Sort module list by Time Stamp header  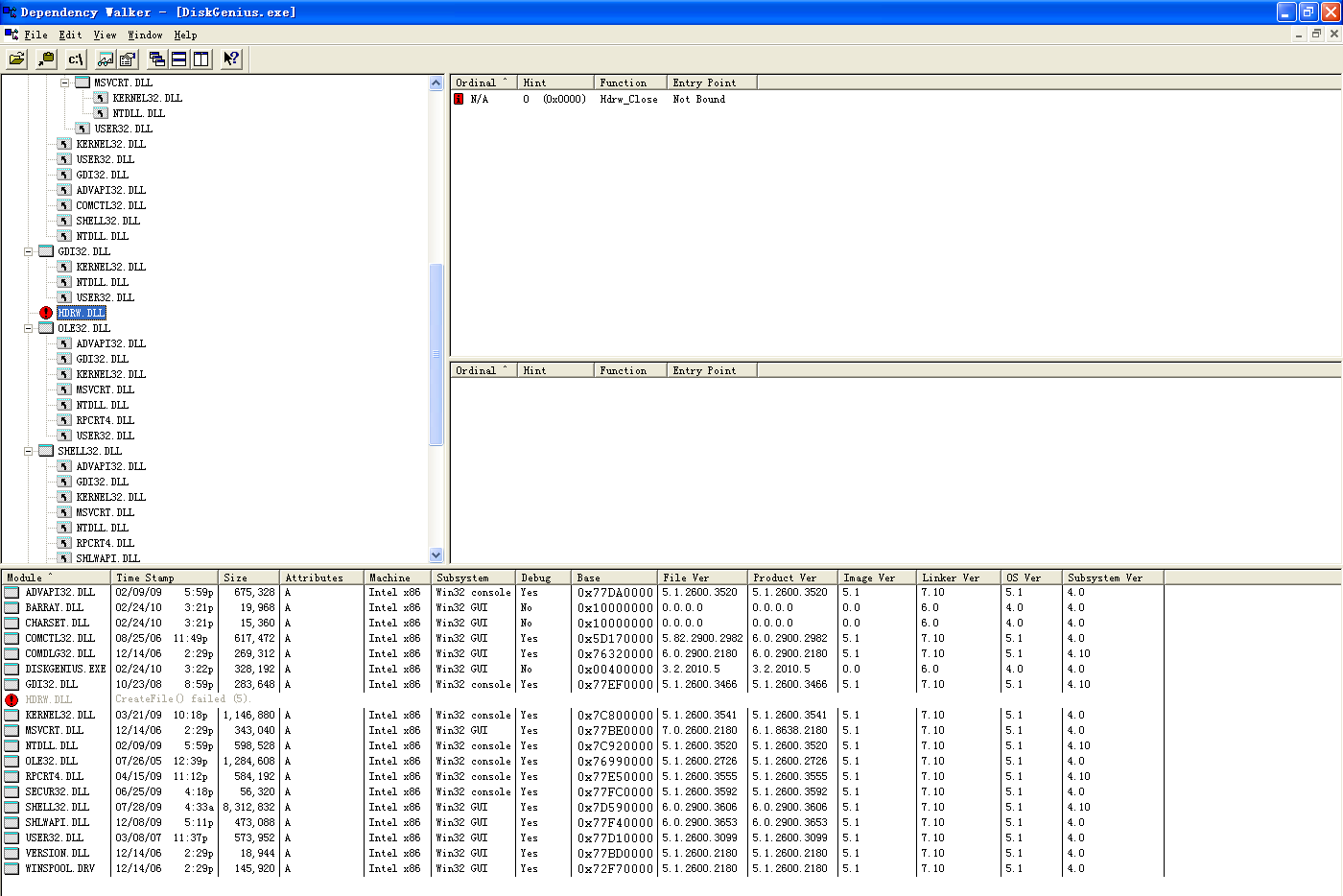click(164, 578)
